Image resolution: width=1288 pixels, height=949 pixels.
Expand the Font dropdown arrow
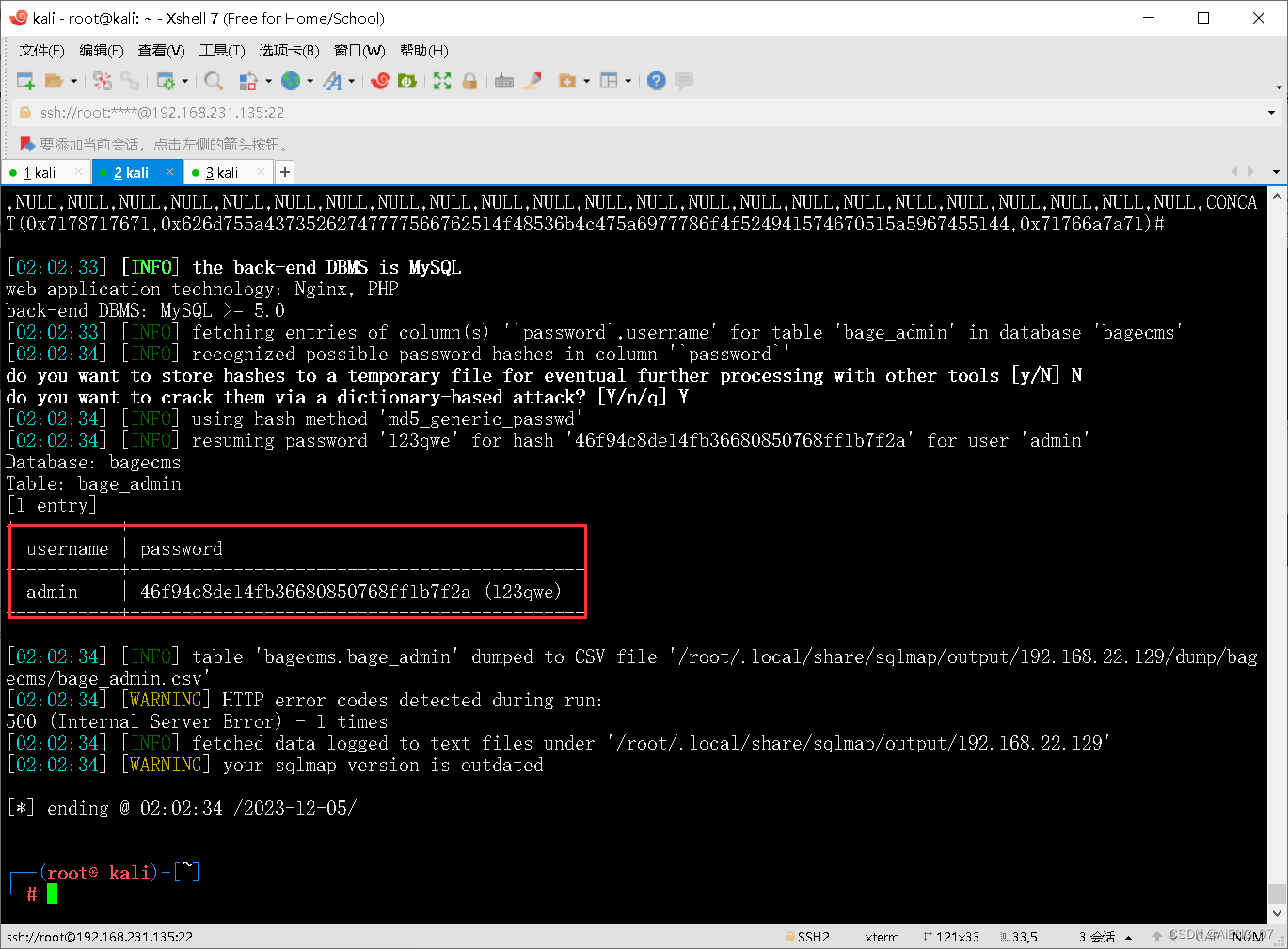click(x=351, y=82)
